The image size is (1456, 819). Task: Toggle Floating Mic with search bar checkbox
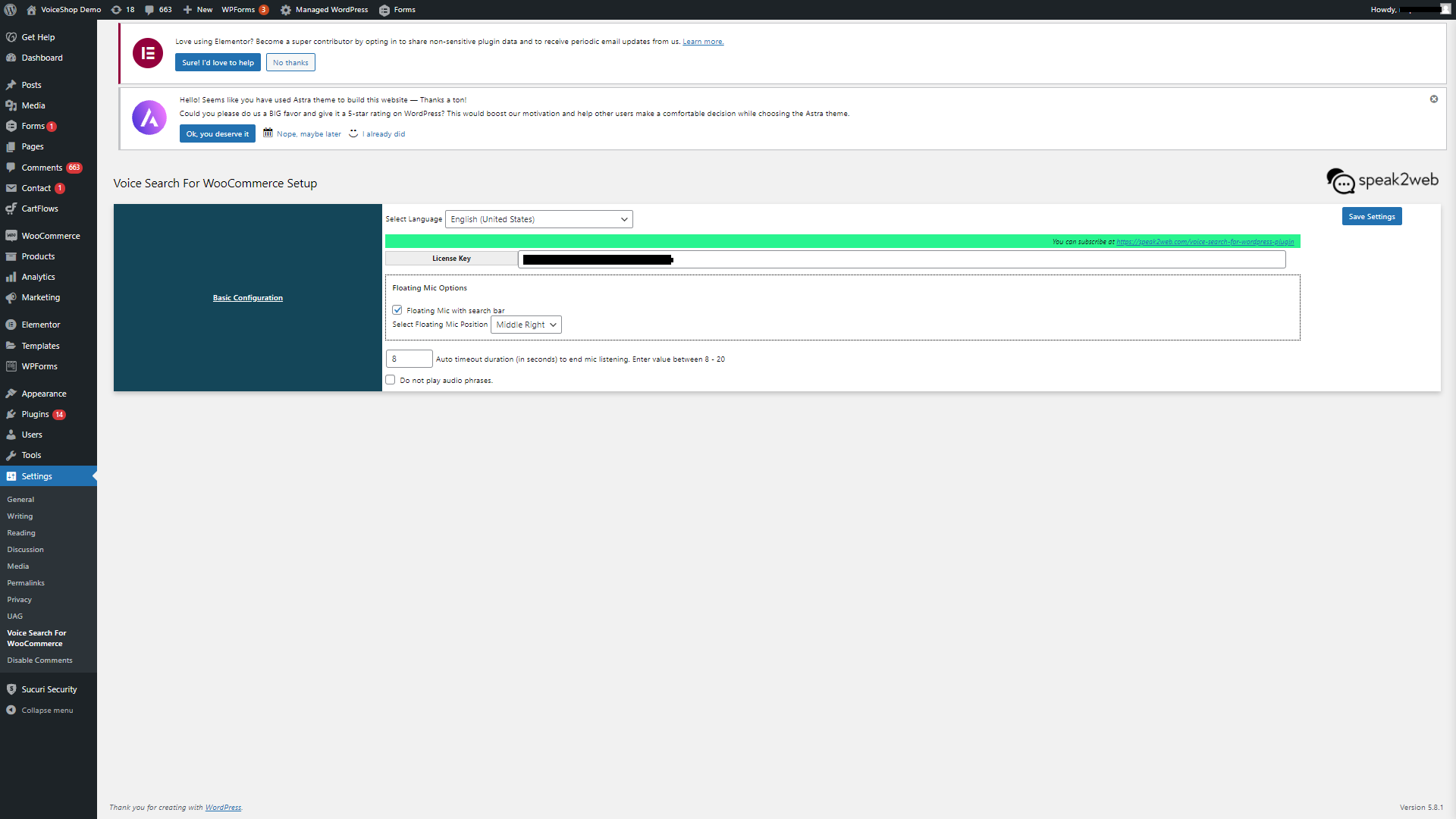point(397,310)
